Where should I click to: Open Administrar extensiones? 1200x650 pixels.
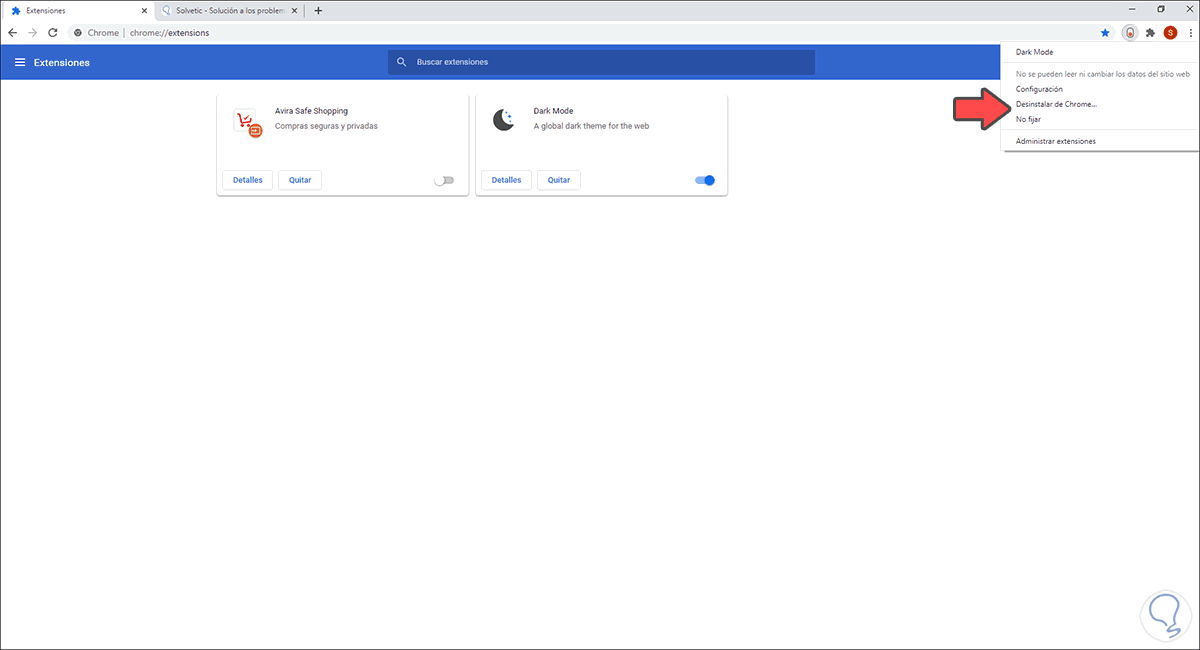1056,140
